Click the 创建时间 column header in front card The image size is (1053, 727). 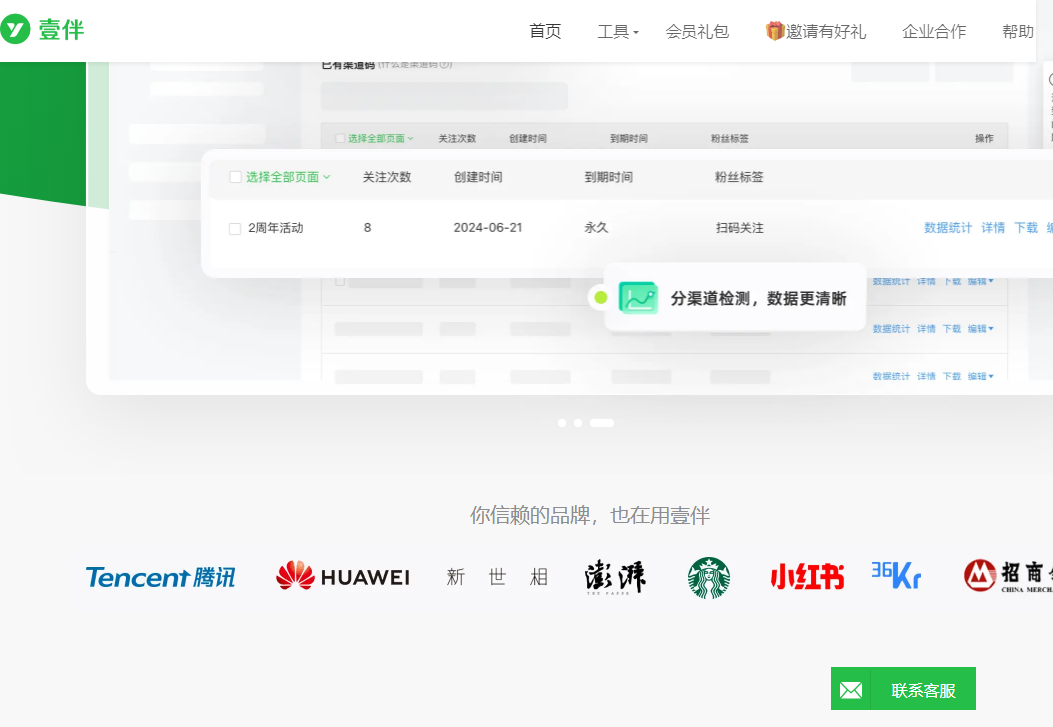pos(477,177)
